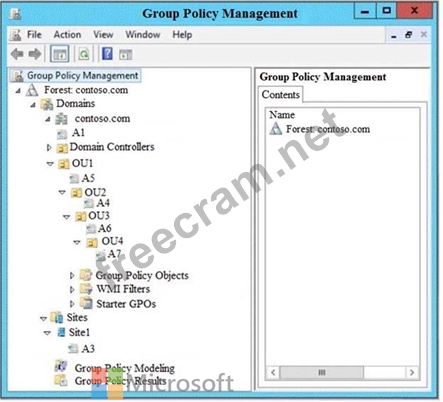Image resolution: width=443 pixels, height=402 pixels.
Task: Click the Back arrow toolbar icon
Action: [x=17, y=54]
